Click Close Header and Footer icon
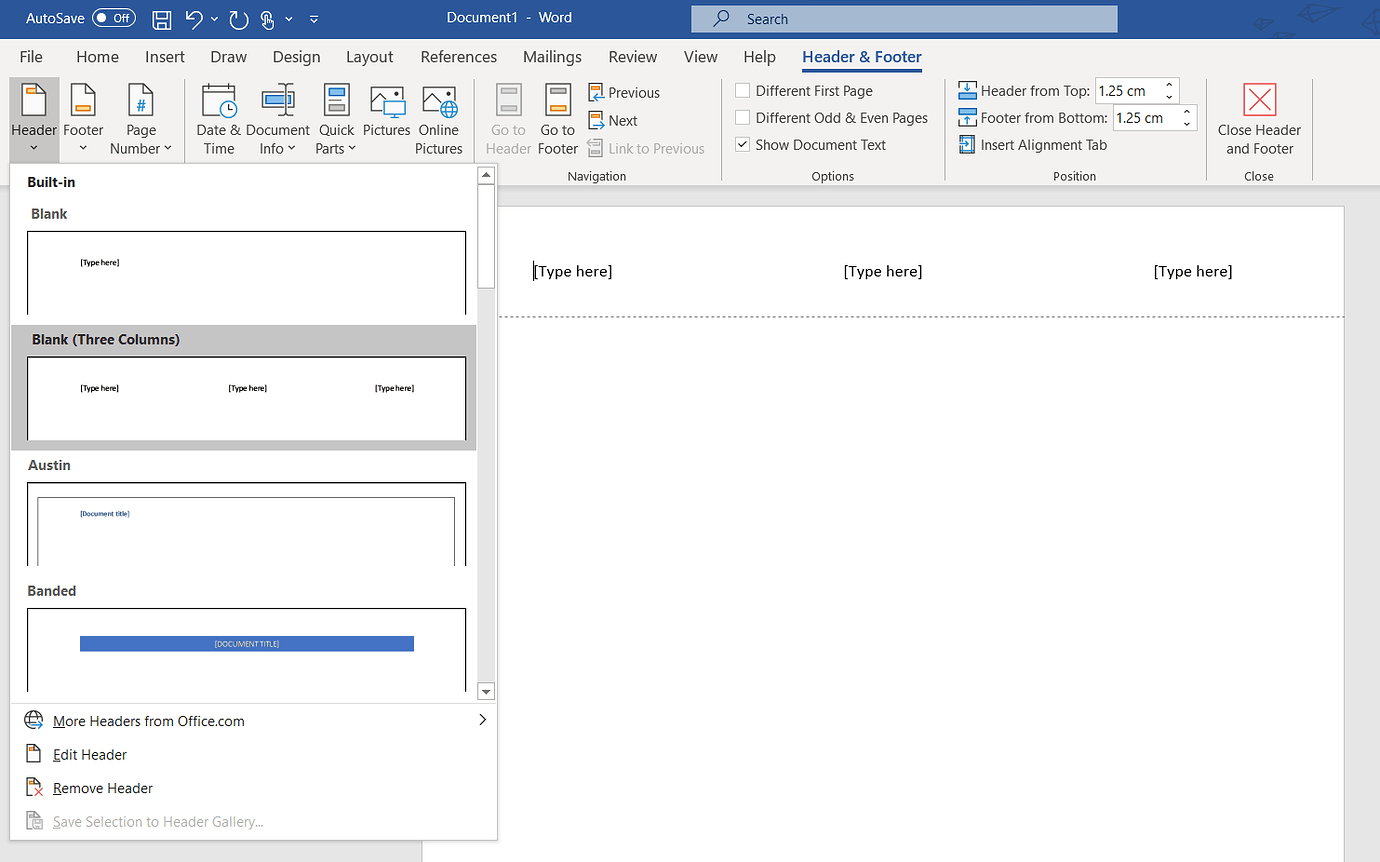This screenshot has width=1380, height=862. (1259, 101)
